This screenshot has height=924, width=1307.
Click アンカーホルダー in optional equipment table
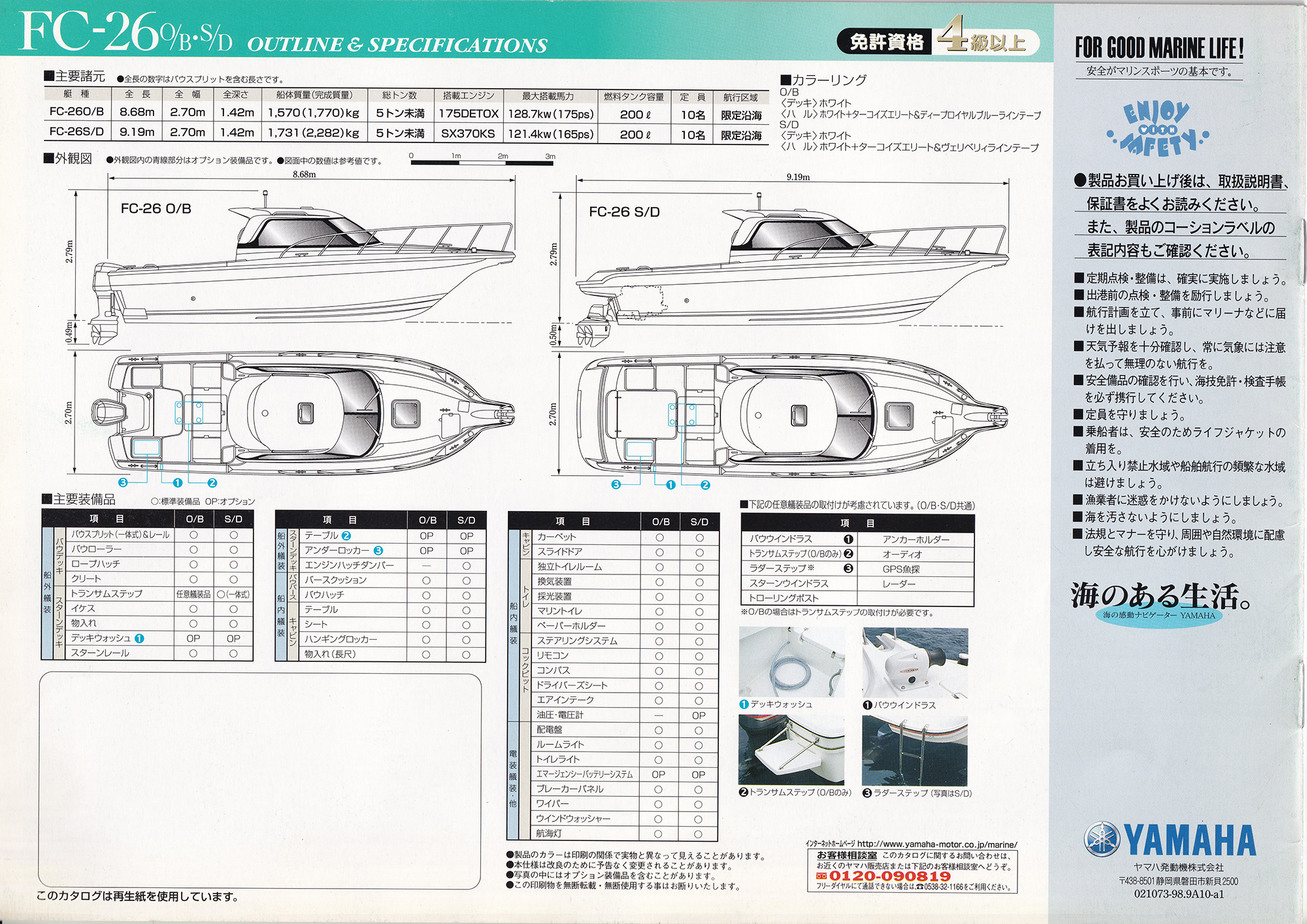click(x=916, y=540)
